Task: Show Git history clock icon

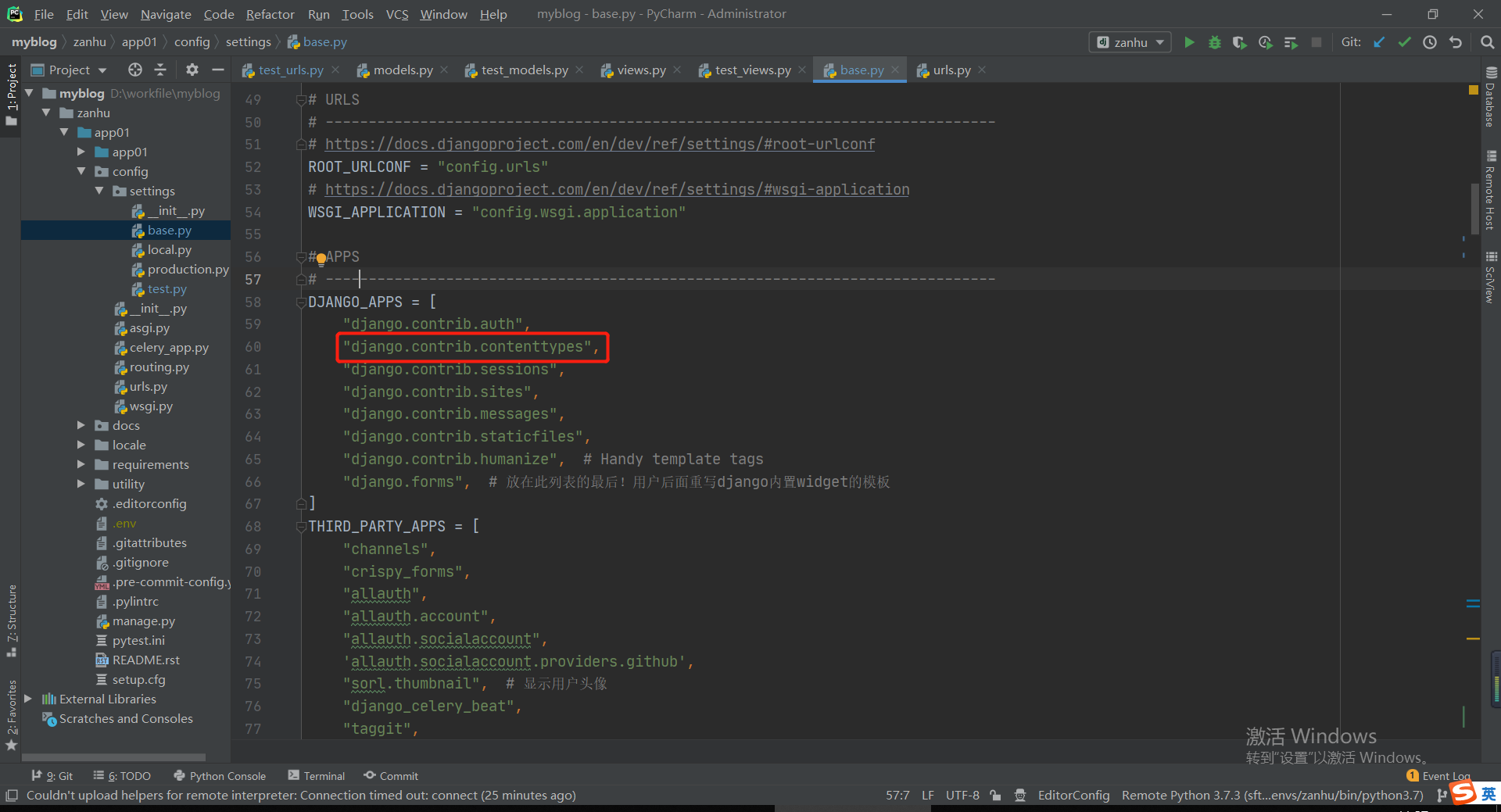Action: pos(1430,42)
